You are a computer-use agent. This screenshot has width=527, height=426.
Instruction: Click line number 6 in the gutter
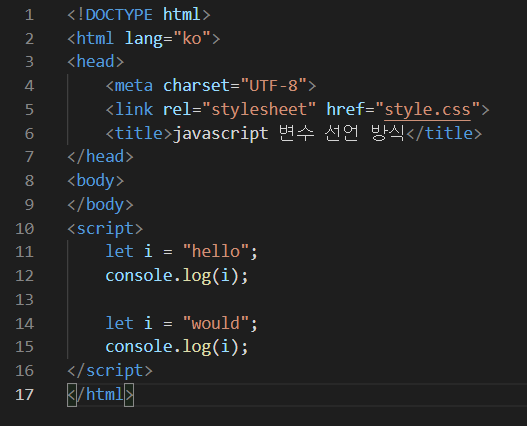(x=29, y=134)
